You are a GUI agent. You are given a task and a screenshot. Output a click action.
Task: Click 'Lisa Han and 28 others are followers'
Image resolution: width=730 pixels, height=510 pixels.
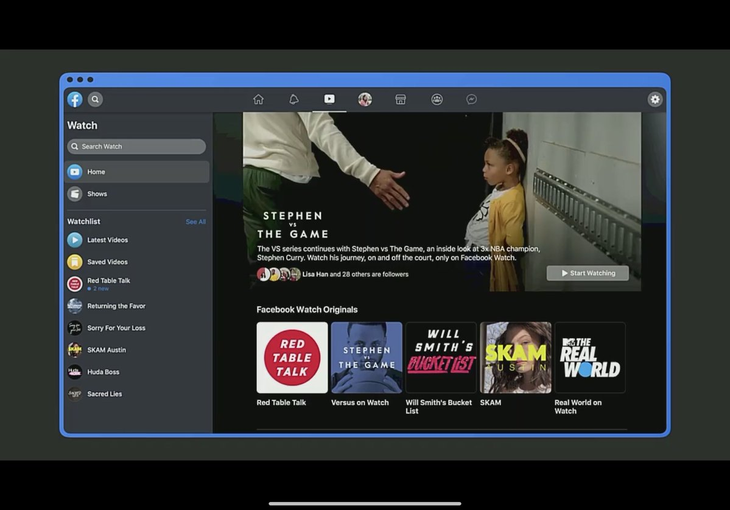pos(355,274)
